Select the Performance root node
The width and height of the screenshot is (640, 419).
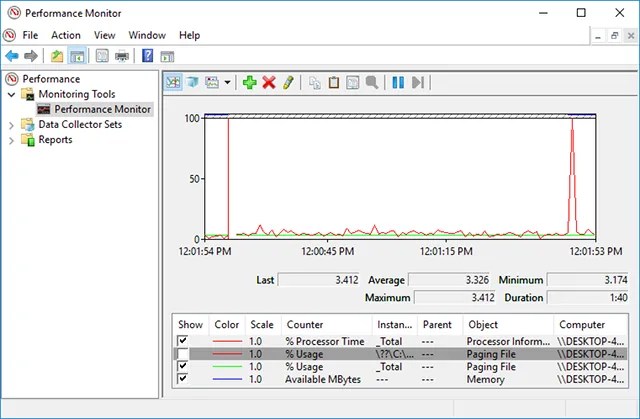tap(51, 79)
